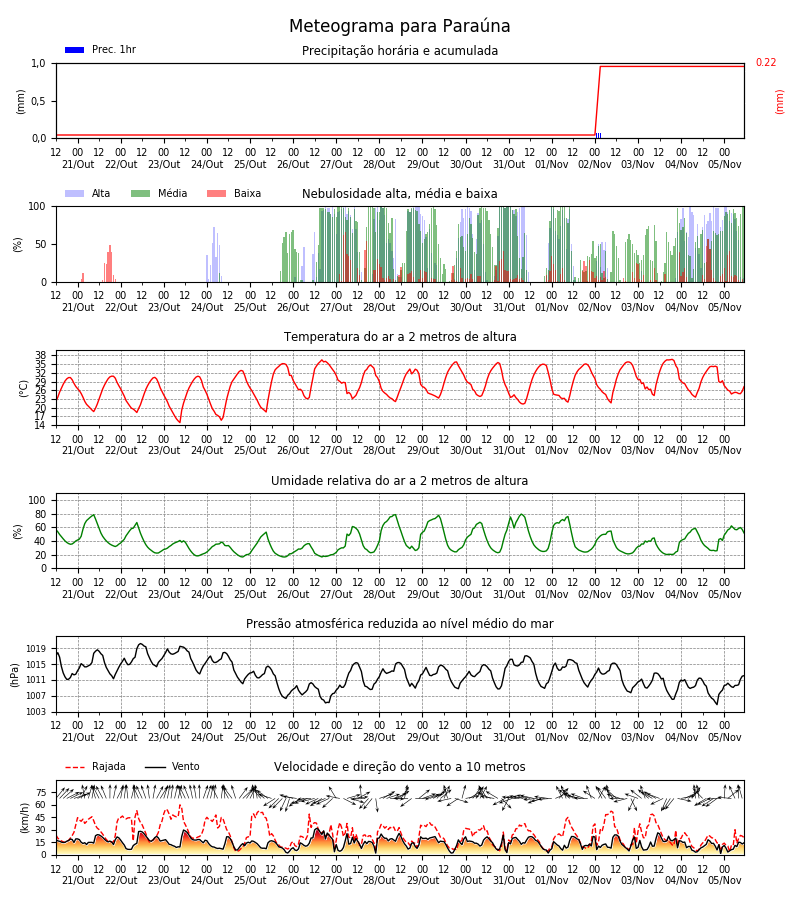Click the Umidade relativa do ar chart title
Image resolution: width=800 pixels, height=900 pixels.
pyautogui.click(x=399, y=480)
